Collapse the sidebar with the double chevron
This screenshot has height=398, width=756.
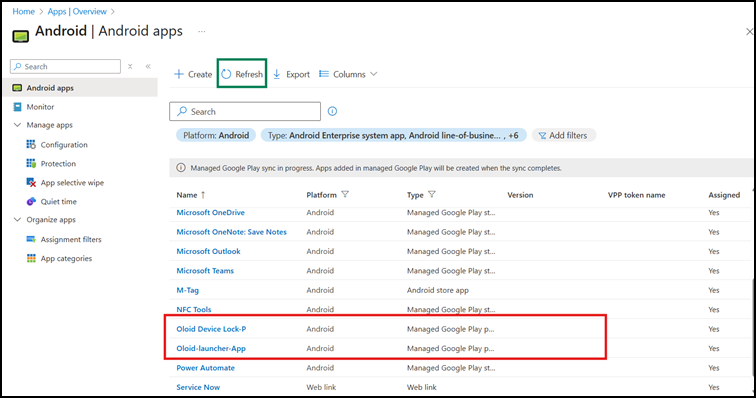pyautogui.click(x=148, y=67)
